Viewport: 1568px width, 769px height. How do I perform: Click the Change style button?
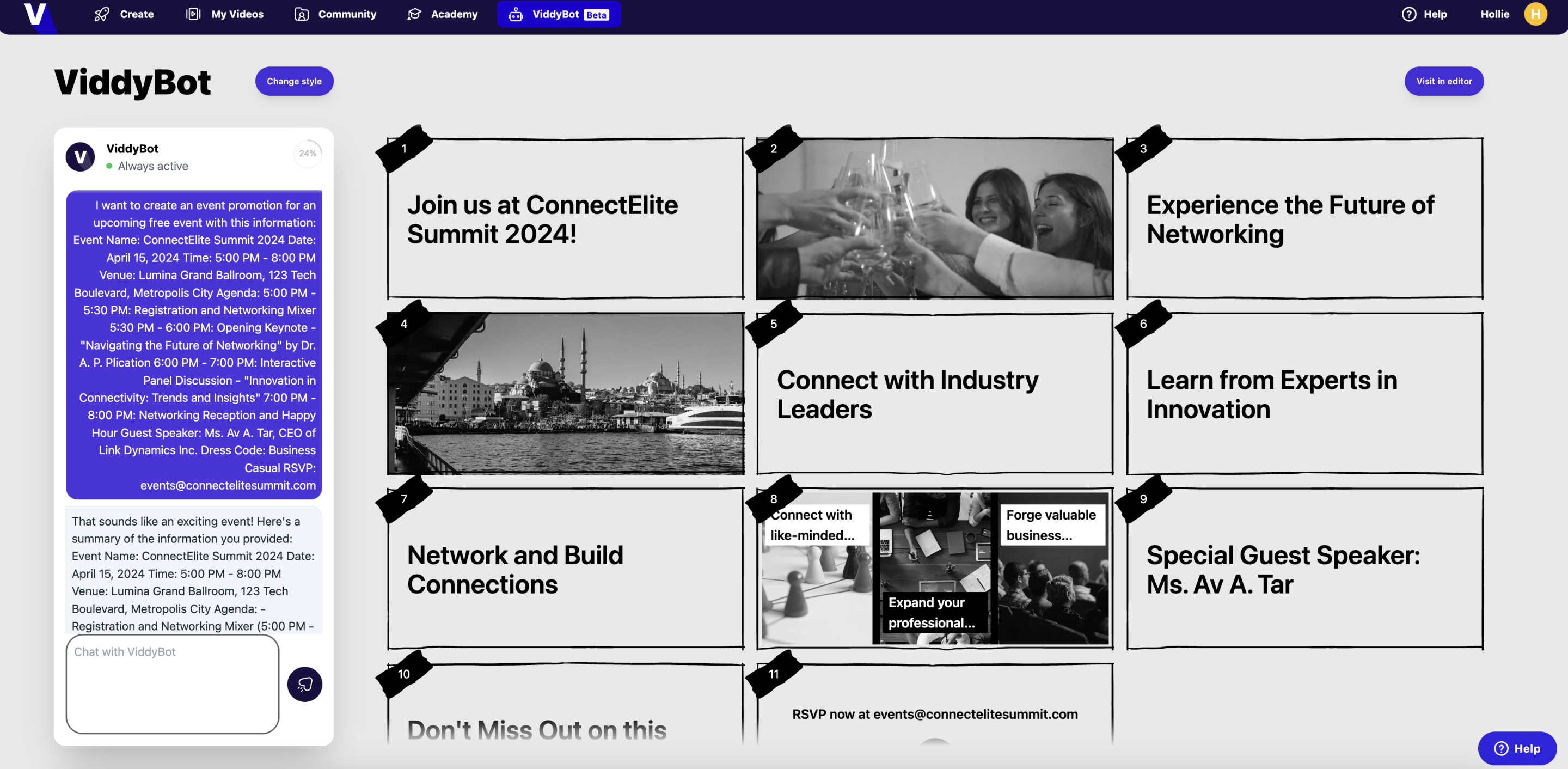pos(294,81)
